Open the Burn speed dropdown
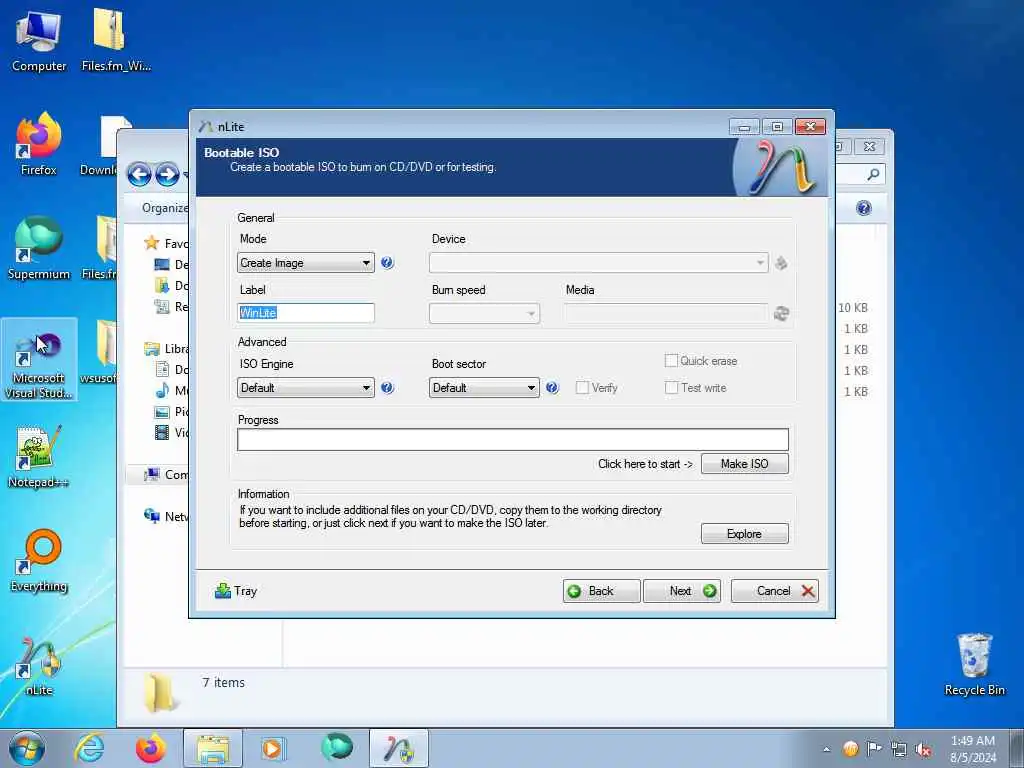The image size is (1024, 768). point(484,313)
